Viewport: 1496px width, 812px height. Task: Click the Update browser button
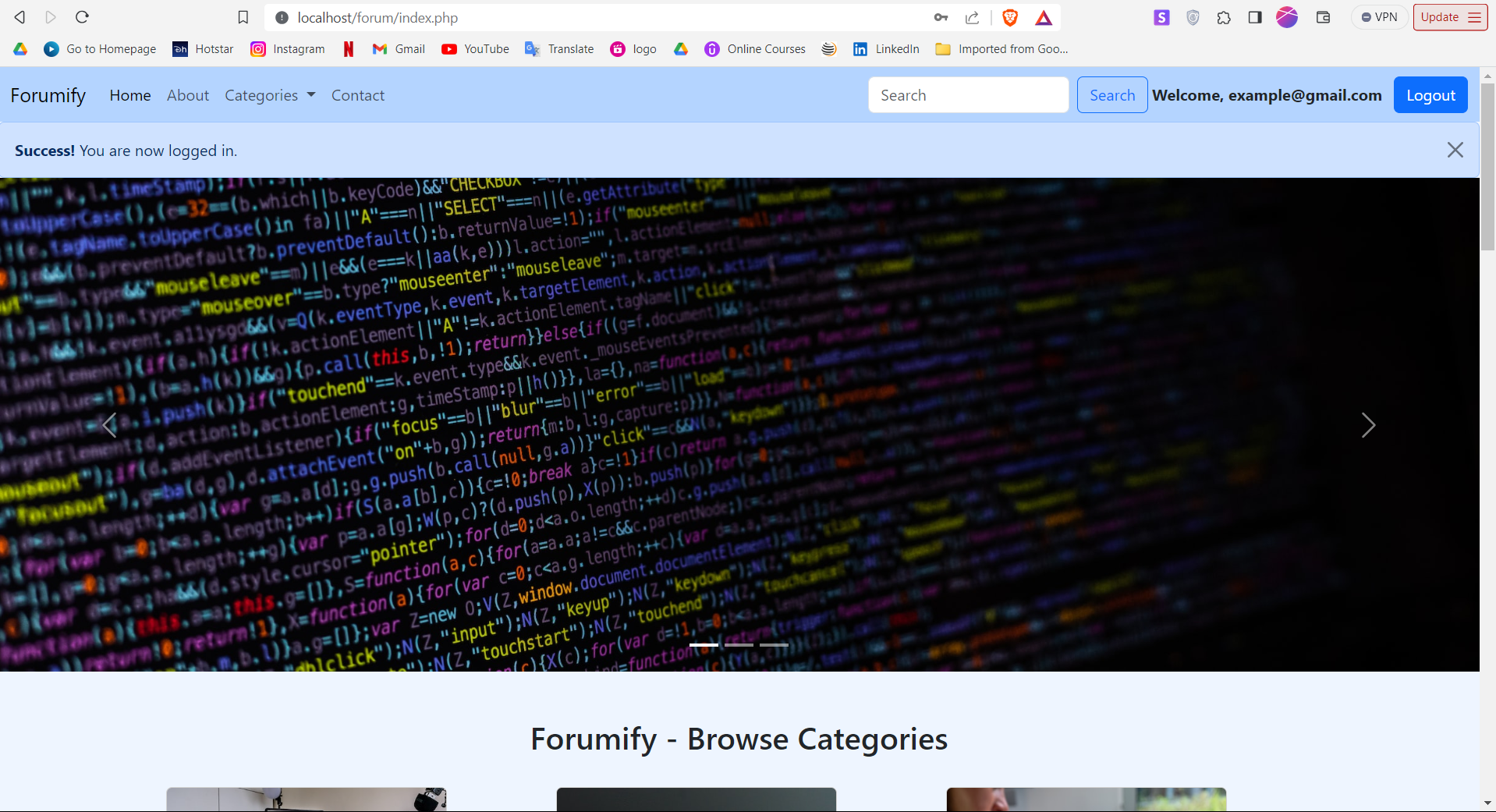coord(1450,17)
